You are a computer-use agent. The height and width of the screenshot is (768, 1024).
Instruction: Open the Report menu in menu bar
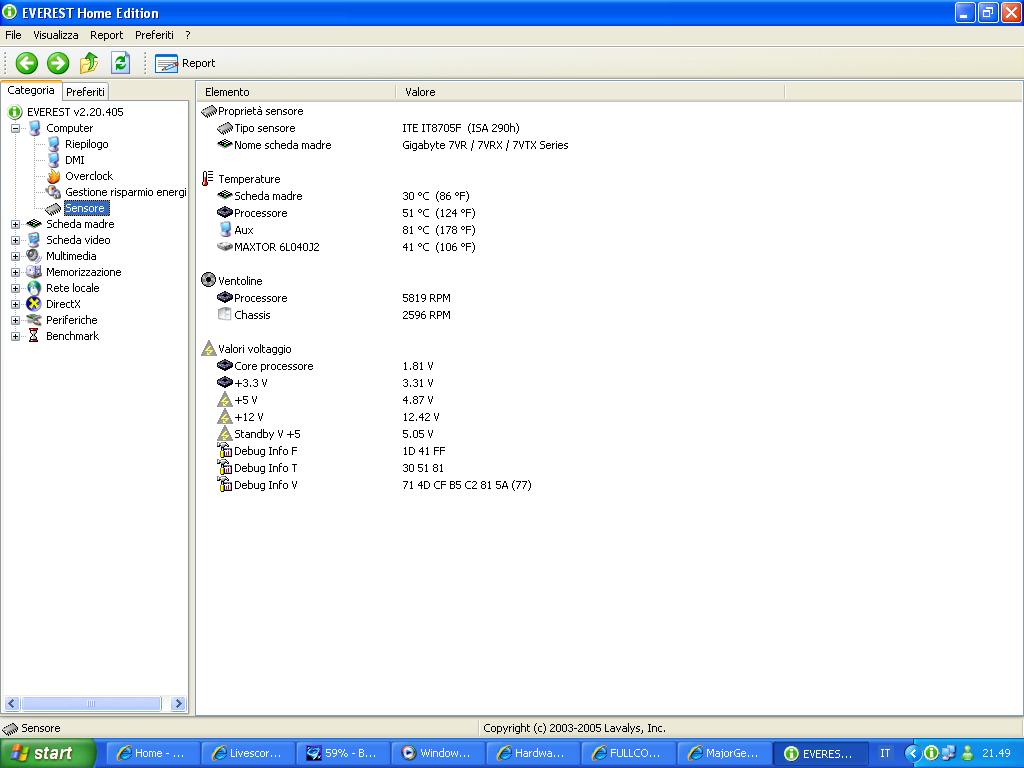[106, 35]
